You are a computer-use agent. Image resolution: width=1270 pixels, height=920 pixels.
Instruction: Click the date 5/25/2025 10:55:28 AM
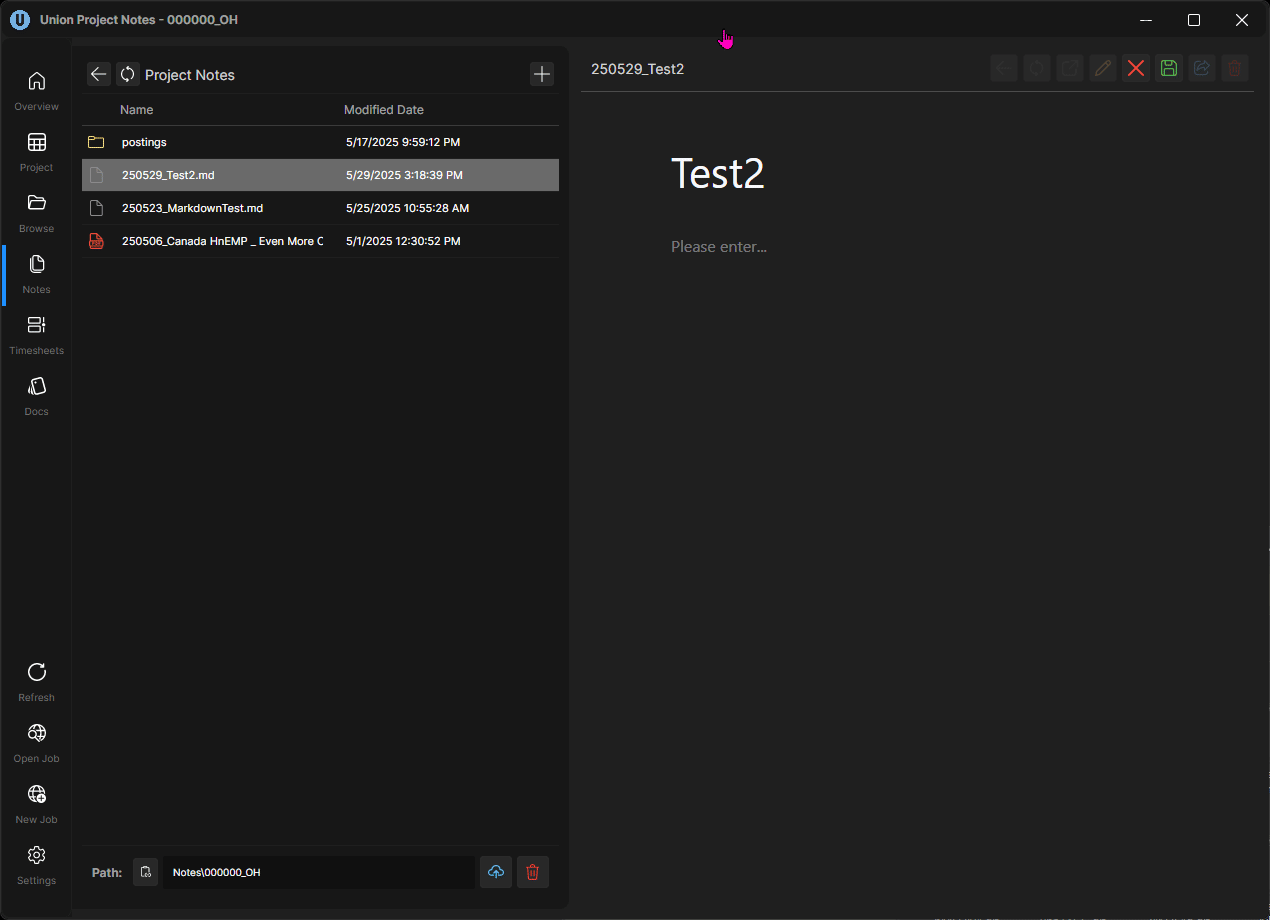coord(407,208)
